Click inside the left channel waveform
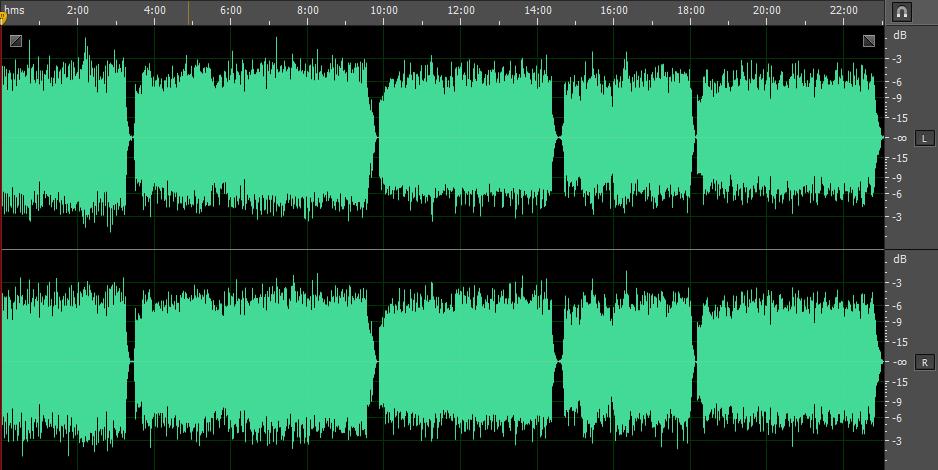Screen dimensions: 938x470 click(443, 138)
